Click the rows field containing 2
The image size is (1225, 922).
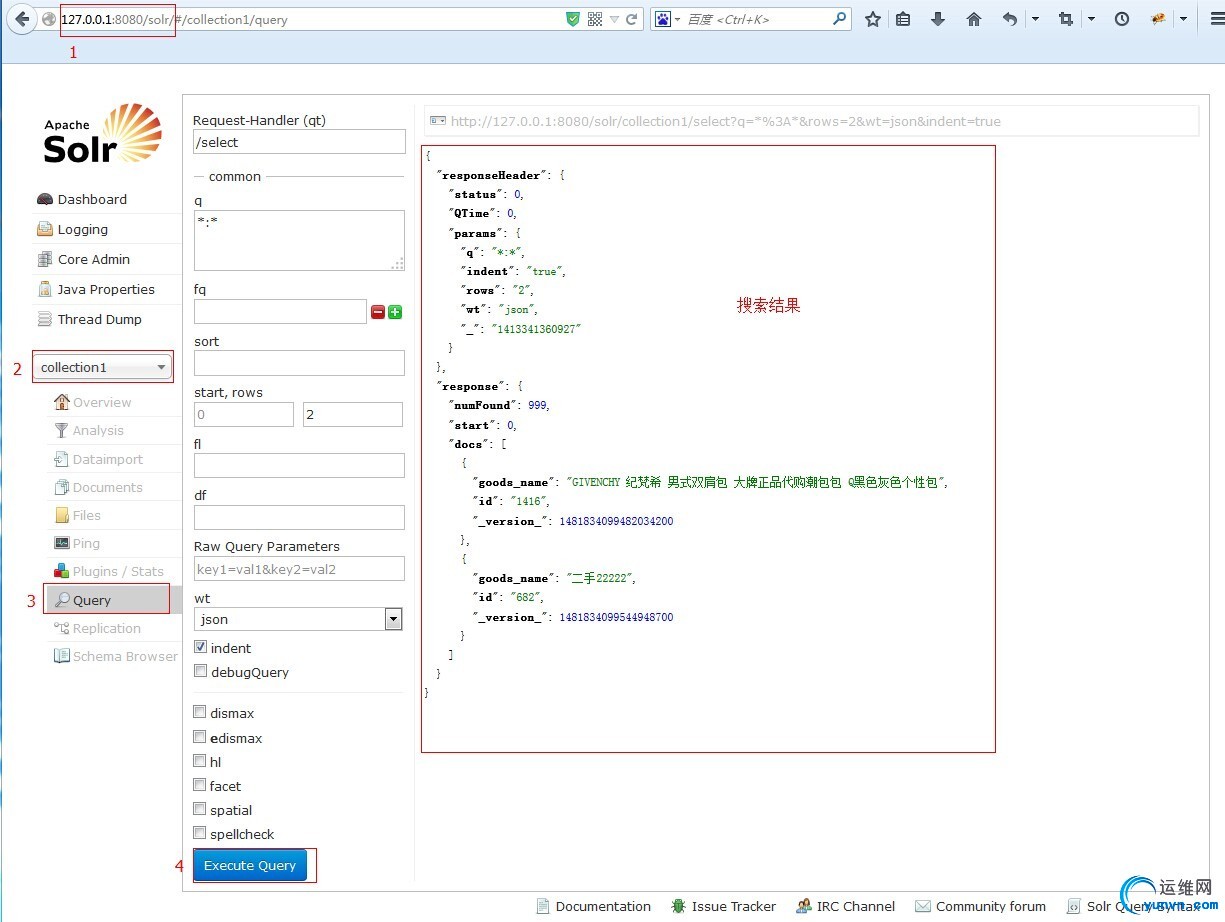[353, 414]
